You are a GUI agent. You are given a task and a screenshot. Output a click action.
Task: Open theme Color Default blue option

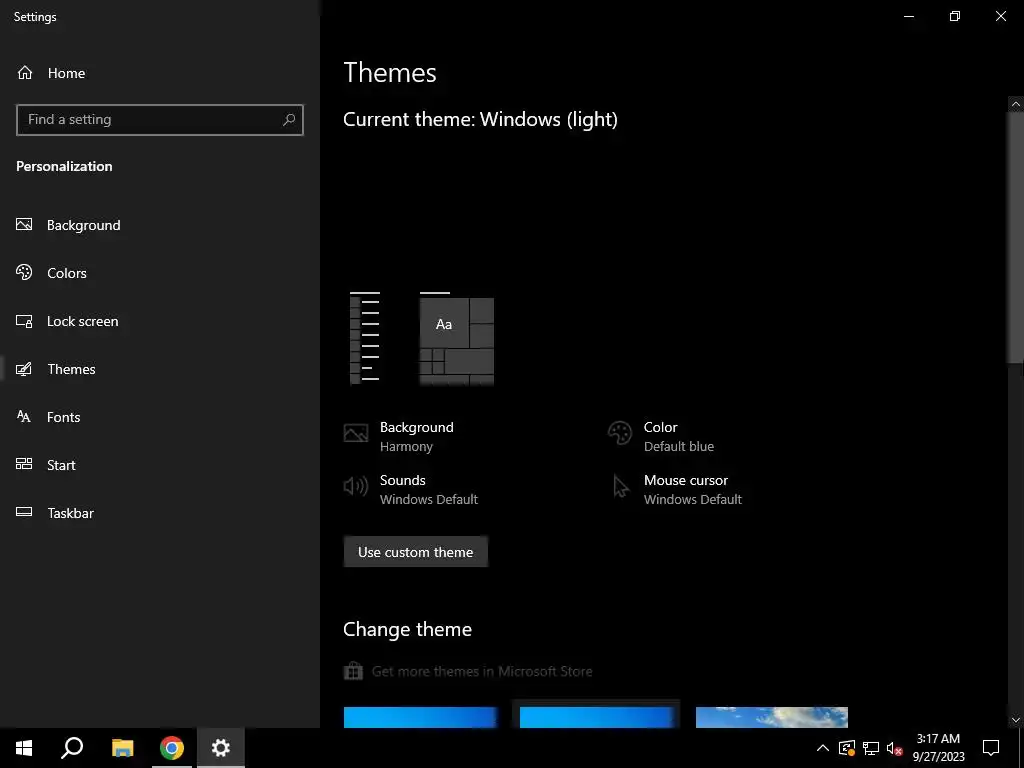[661, 436]
